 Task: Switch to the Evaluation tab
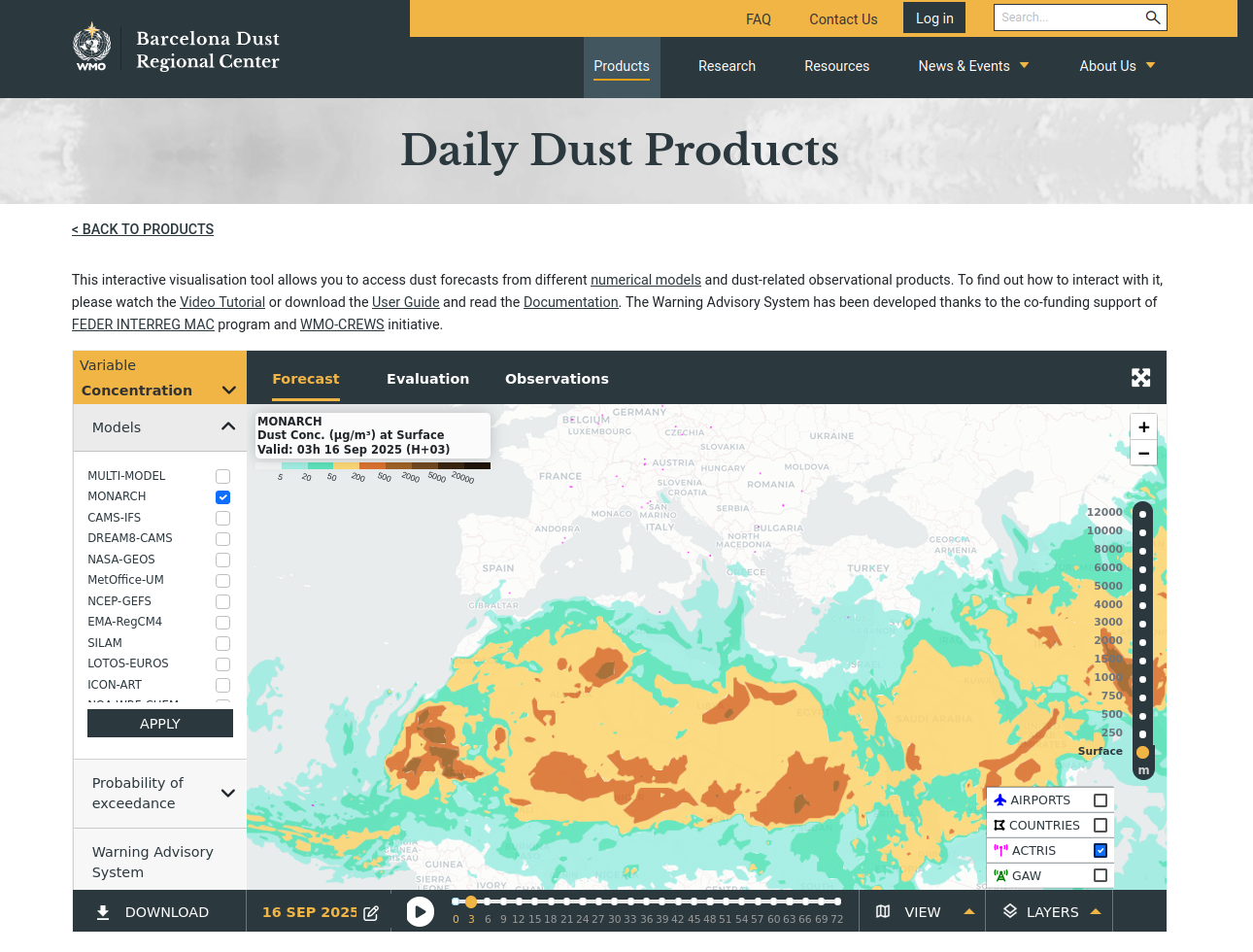tap(427, 379)
